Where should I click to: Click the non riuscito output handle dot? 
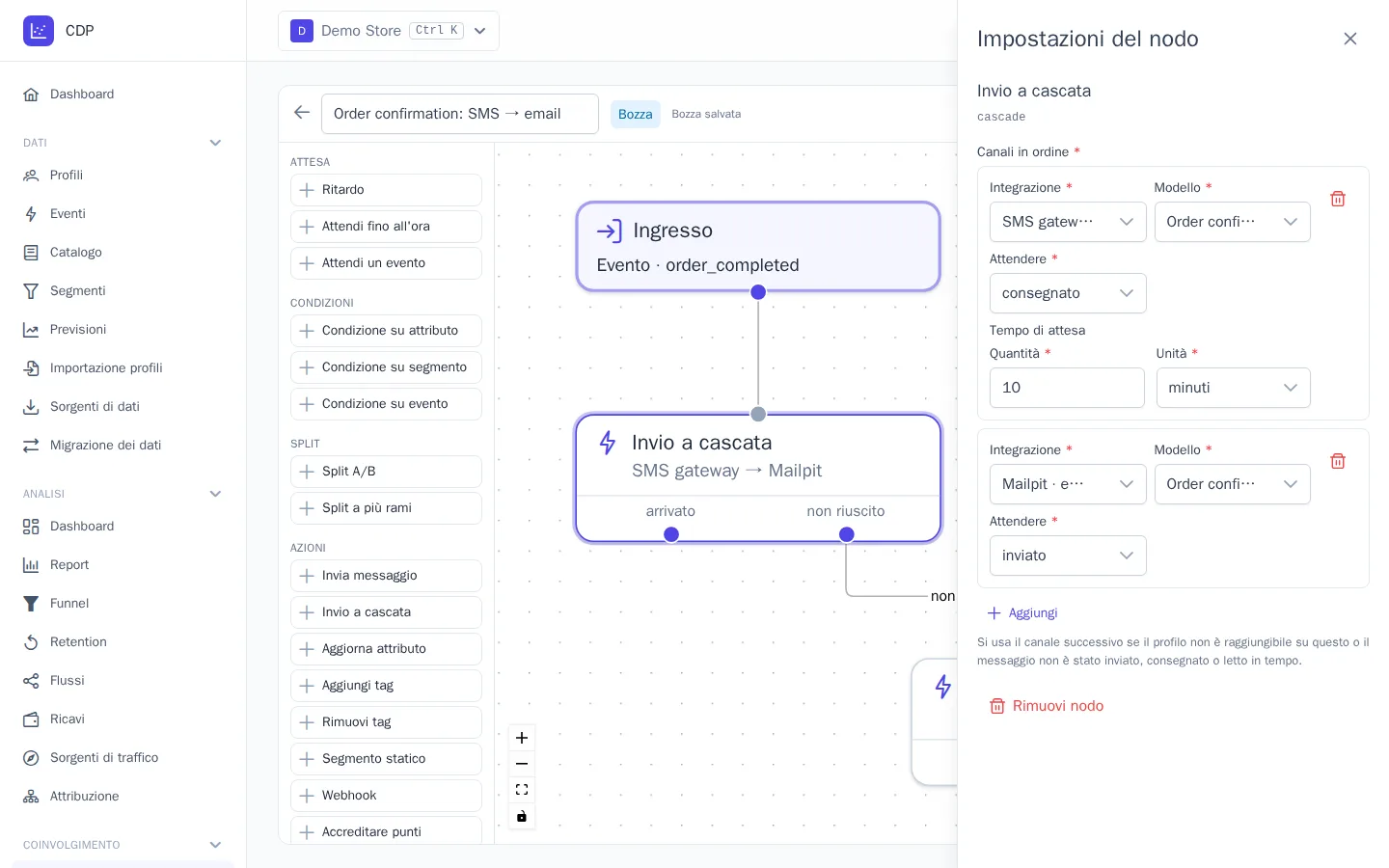[x=846, y=534]
